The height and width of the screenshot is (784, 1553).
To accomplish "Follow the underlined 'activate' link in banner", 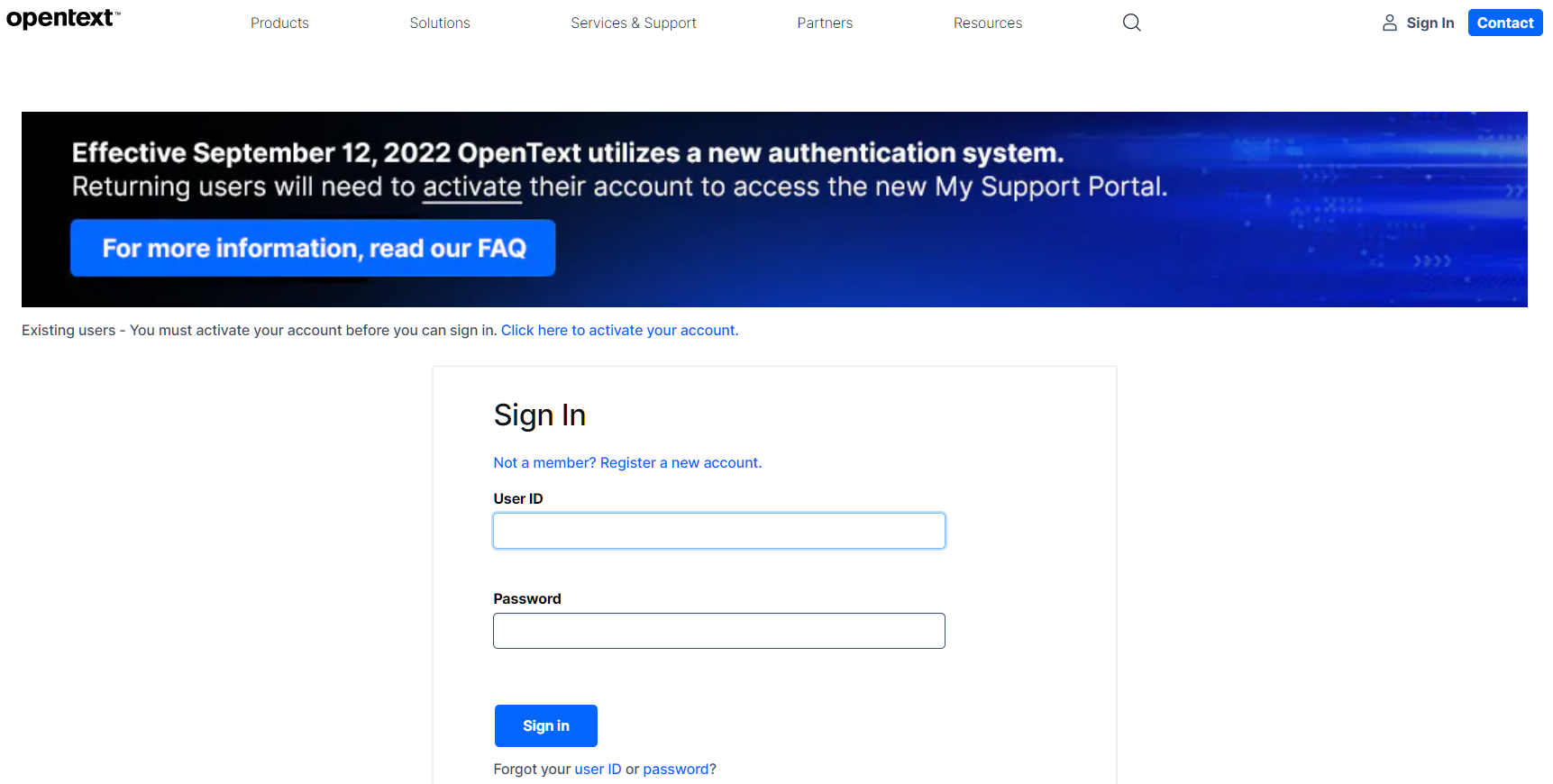I will (471, 187).
